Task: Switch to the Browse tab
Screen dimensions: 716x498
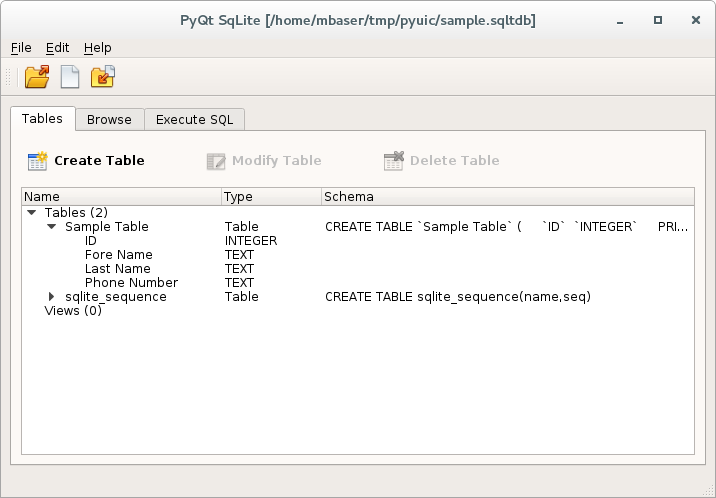Action: [110, 120]
